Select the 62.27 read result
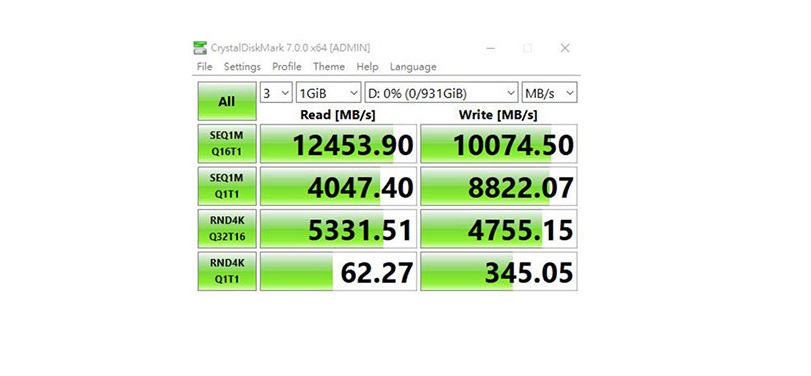 [338, 271]
